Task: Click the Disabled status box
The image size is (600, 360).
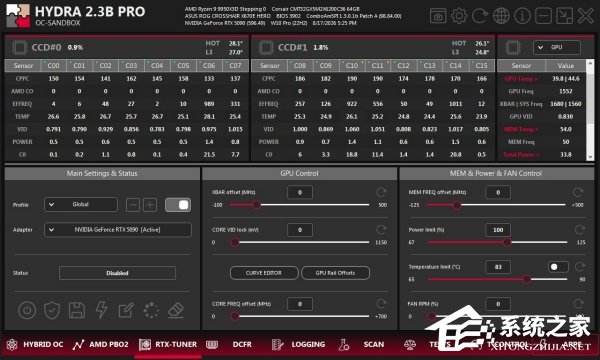Action: point(117,273)
